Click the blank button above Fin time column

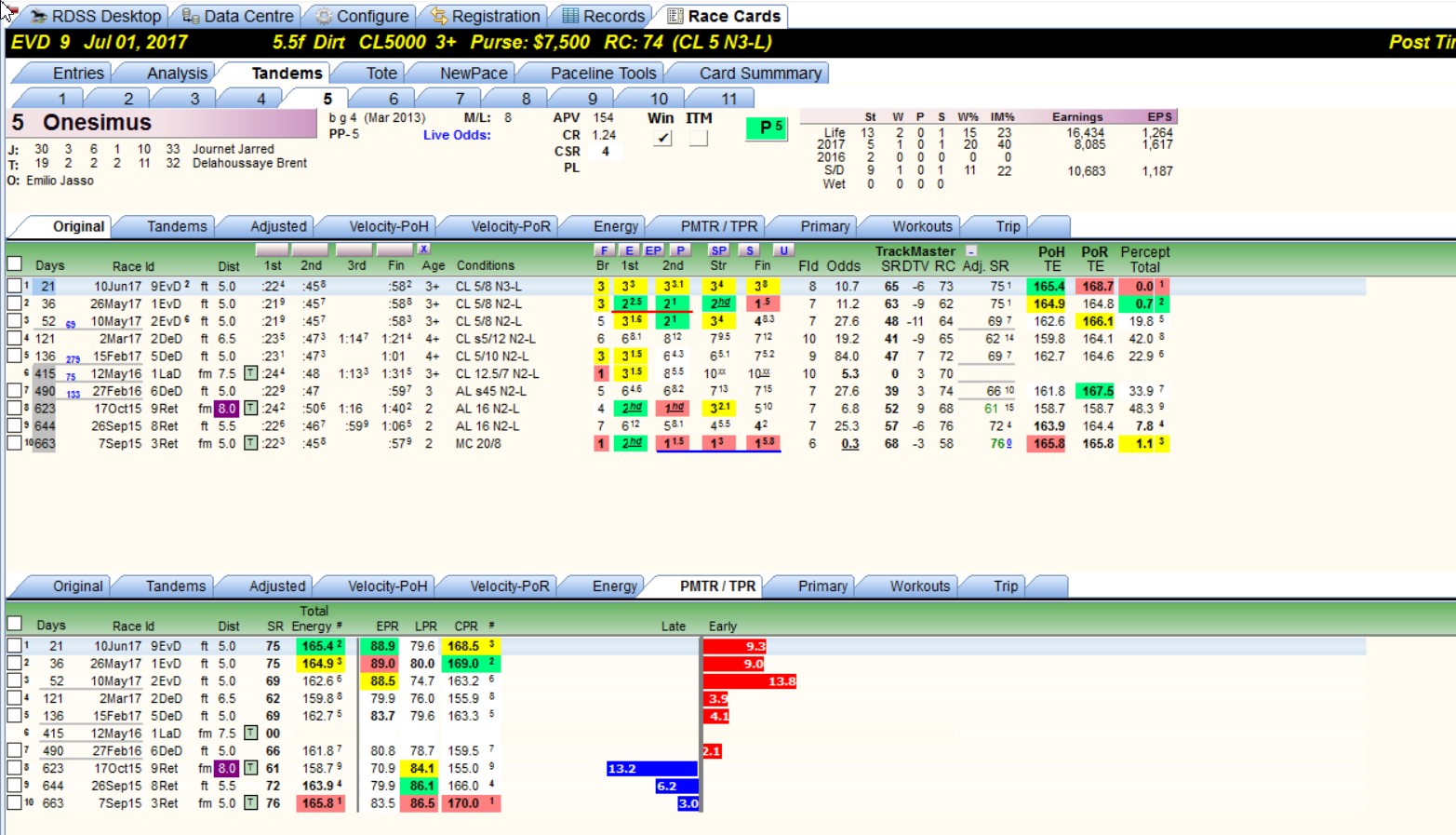coord(394,249)
